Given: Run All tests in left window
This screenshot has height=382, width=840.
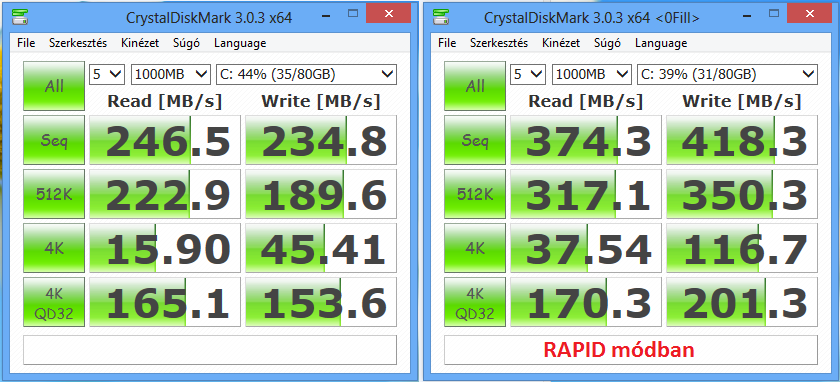Looking at the screenshot, I should [54, 86].
